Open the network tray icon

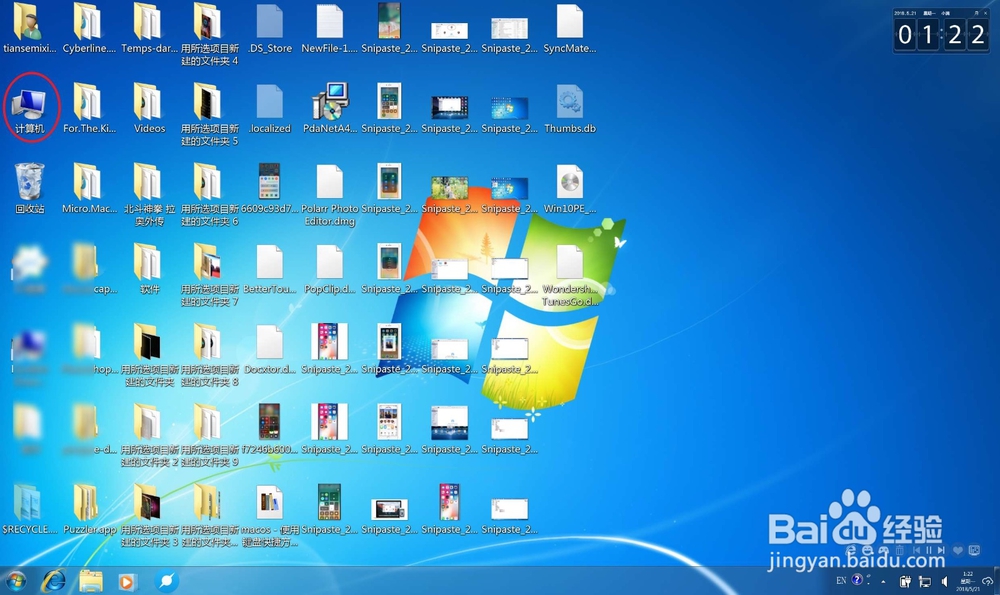pyautogui.click(x=925, y=582)
